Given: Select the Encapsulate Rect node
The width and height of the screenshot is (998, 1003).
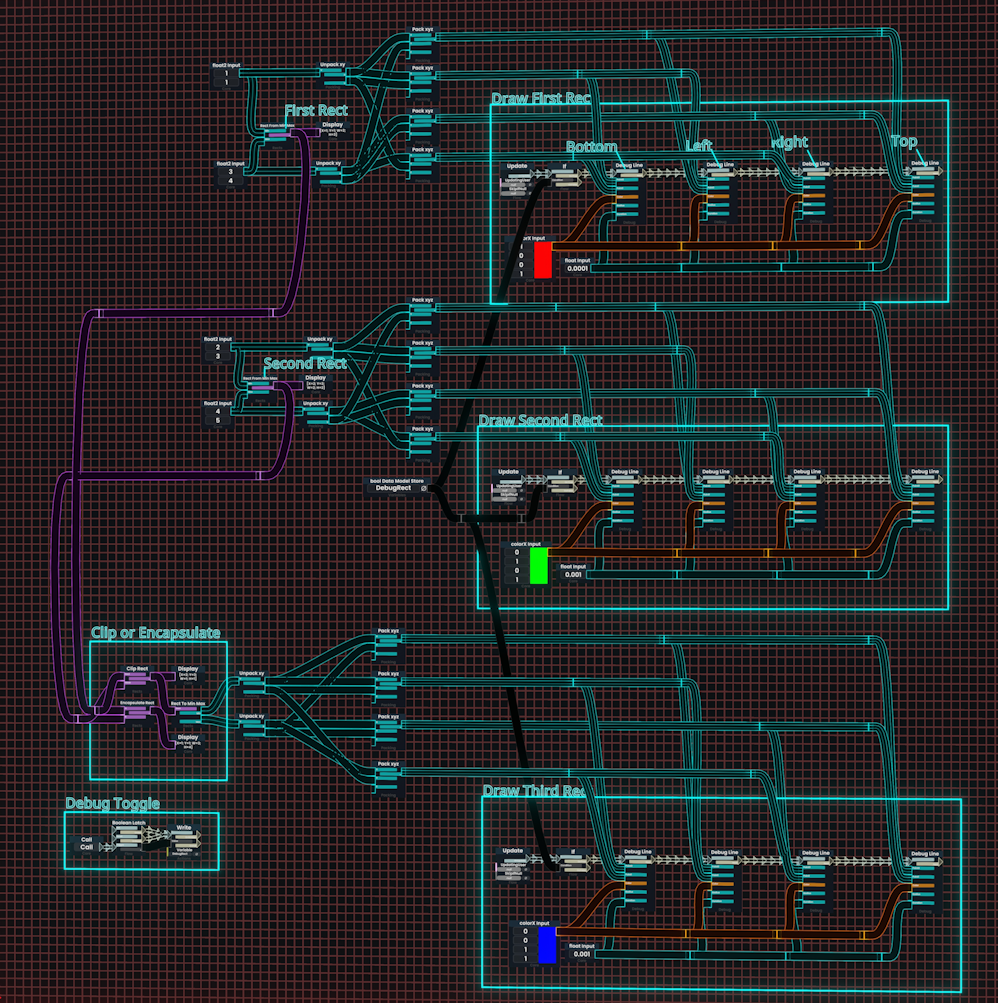Looking at the screenshot, I should pyautogui.click(x=137, y=703).
